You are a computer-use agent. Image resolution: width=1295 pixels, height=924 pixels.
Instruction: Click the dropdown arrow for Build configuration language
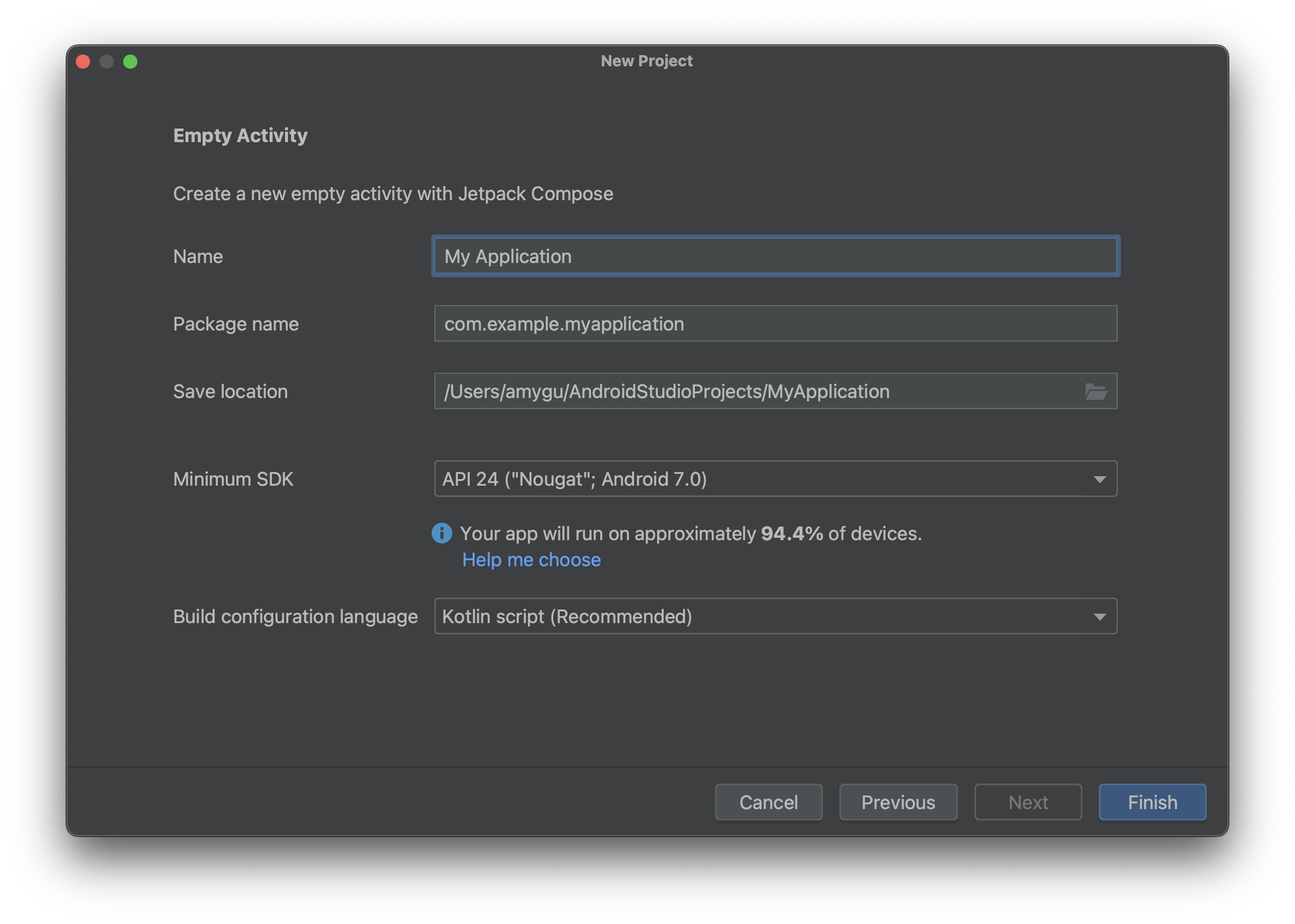pos(1100,616)
